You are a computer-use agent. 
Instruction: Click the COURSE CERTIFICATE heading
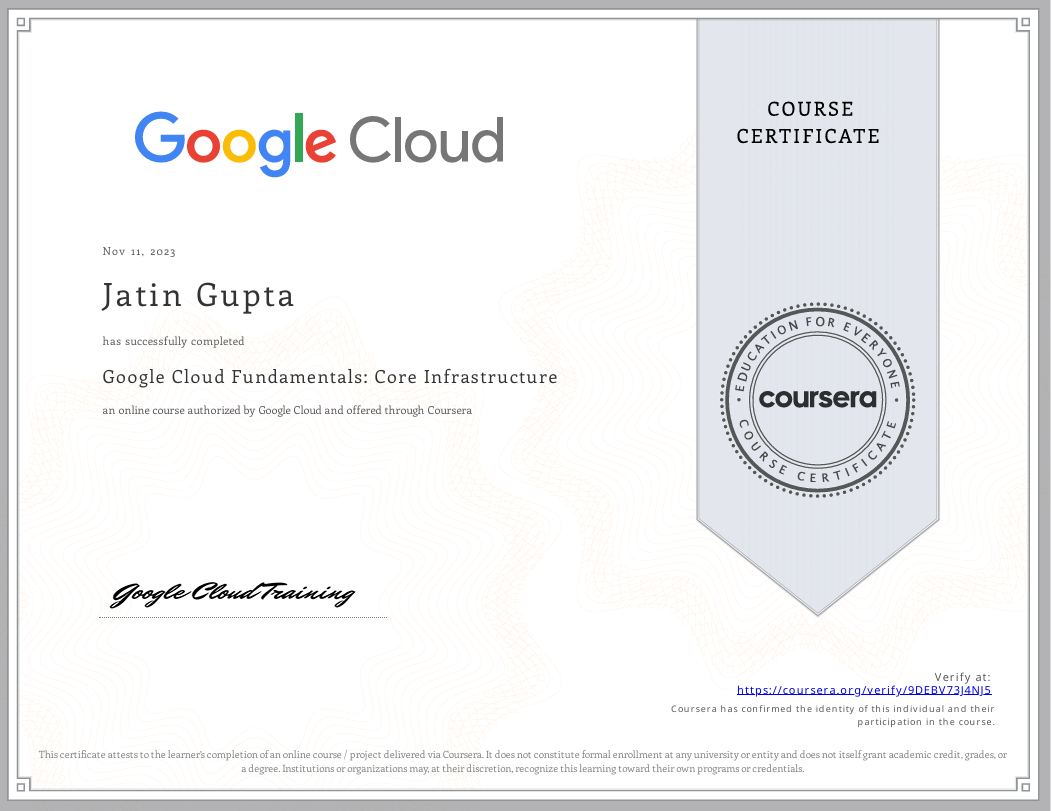809,122
